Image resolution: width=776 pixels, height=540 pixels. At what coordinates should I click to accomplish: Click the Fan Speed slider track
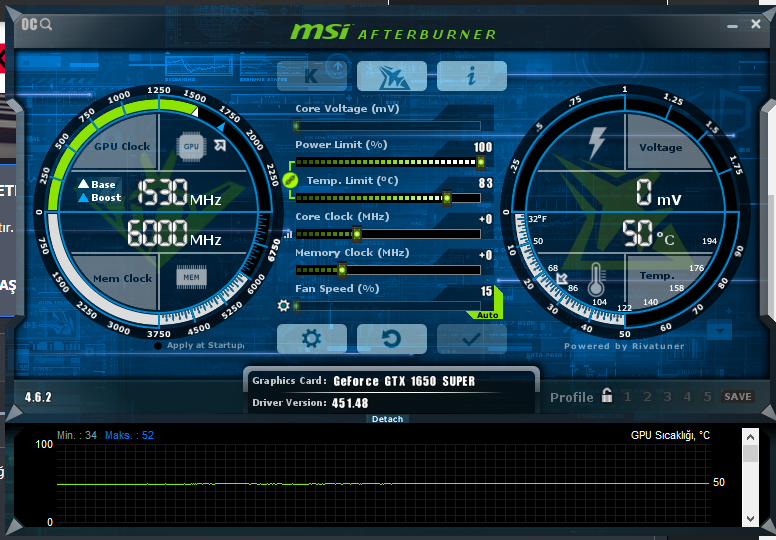tap(388, 306)
